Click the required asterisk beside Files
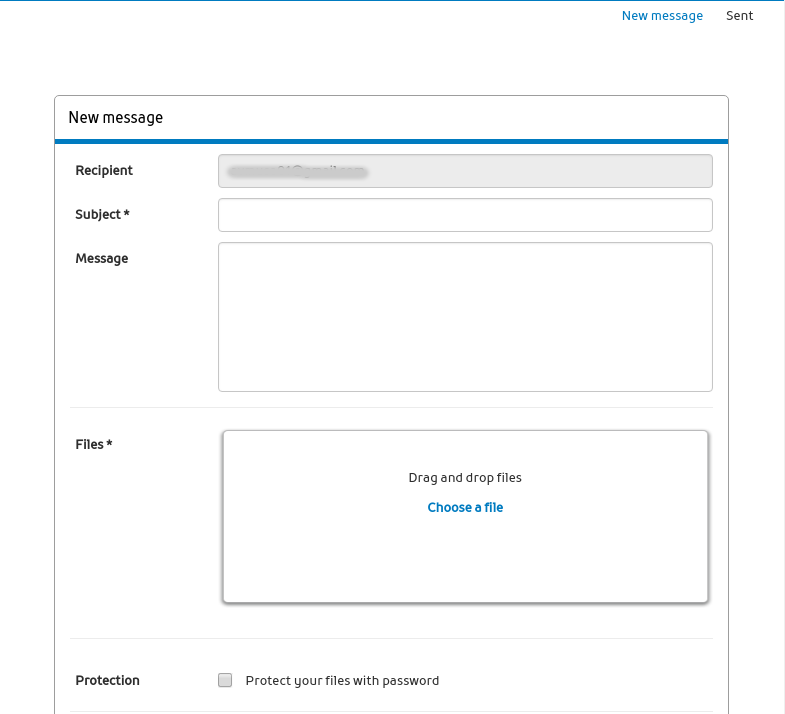 click(109, 444)
